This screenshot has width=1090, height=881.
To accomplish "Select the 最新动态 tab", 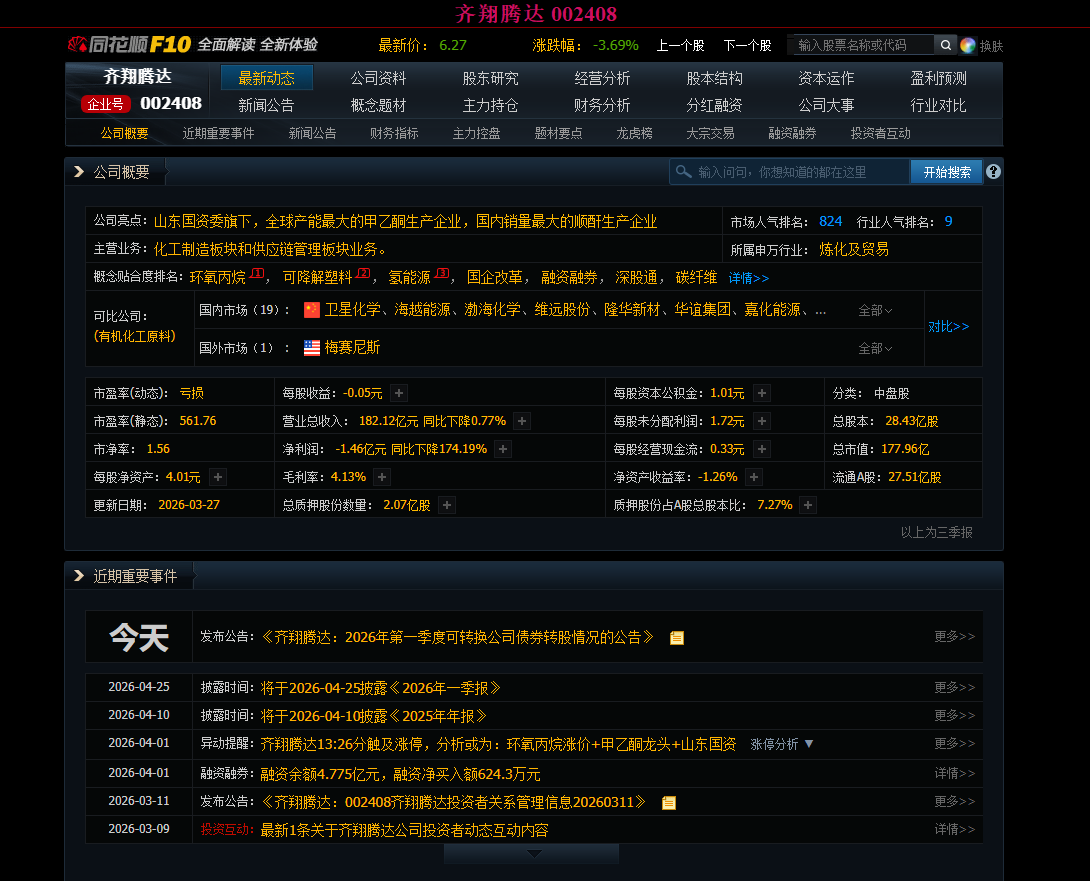I will [267, 78].
